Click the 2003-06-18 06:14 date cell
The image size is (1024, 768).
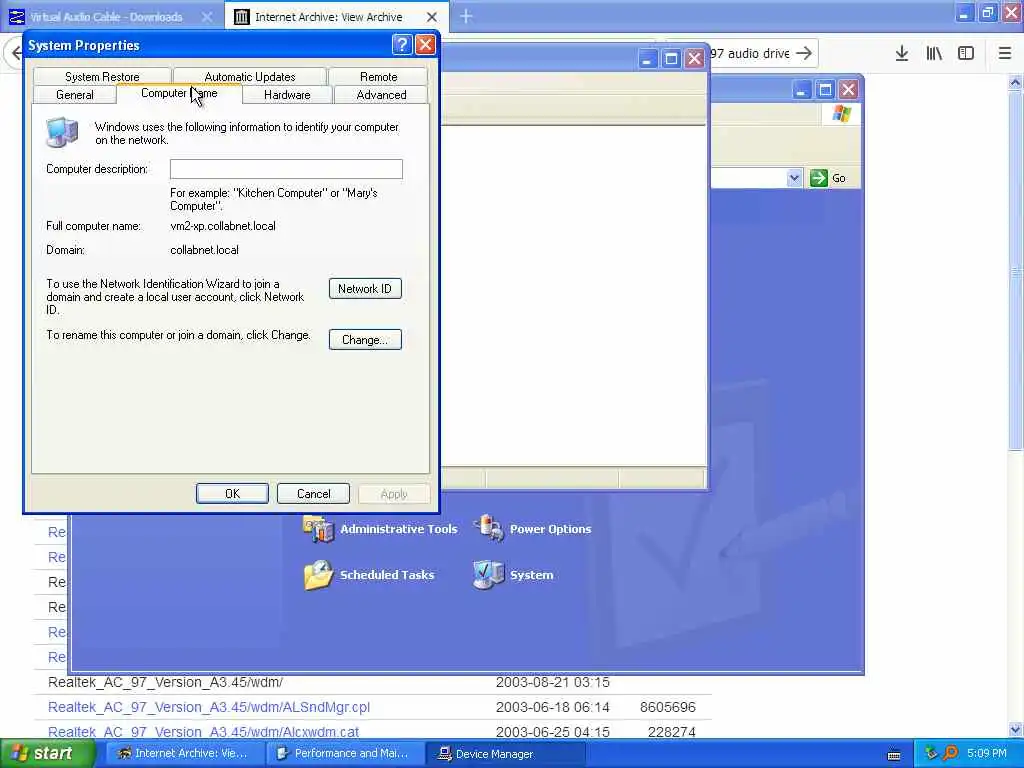[552, 707]
